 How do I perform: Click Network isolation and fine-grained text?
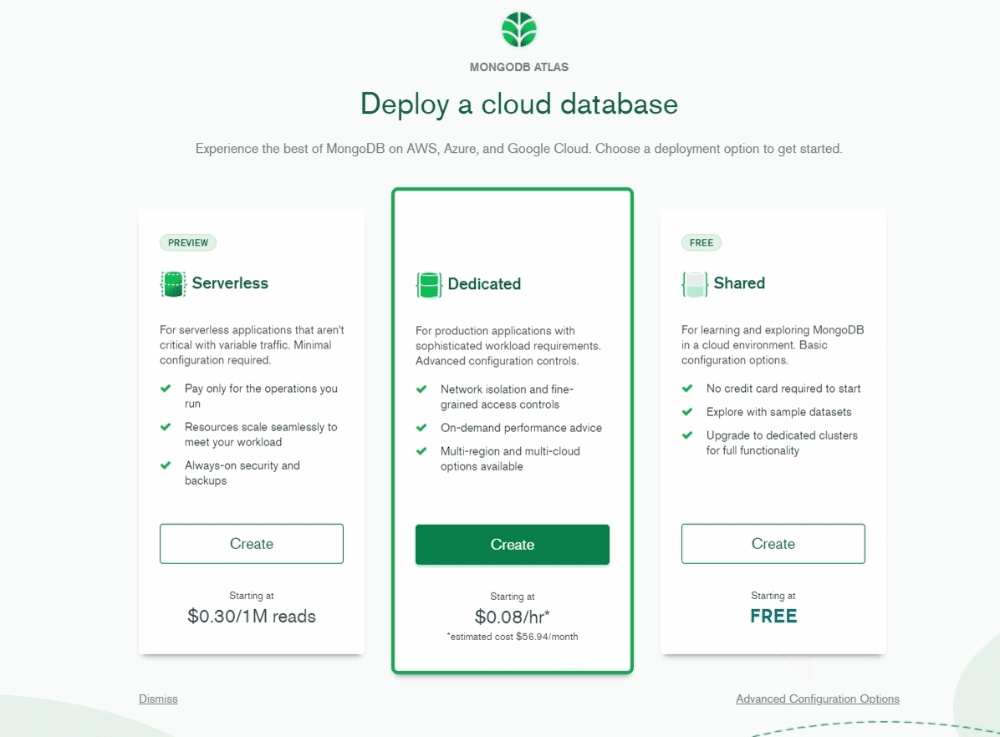point(507,397)
